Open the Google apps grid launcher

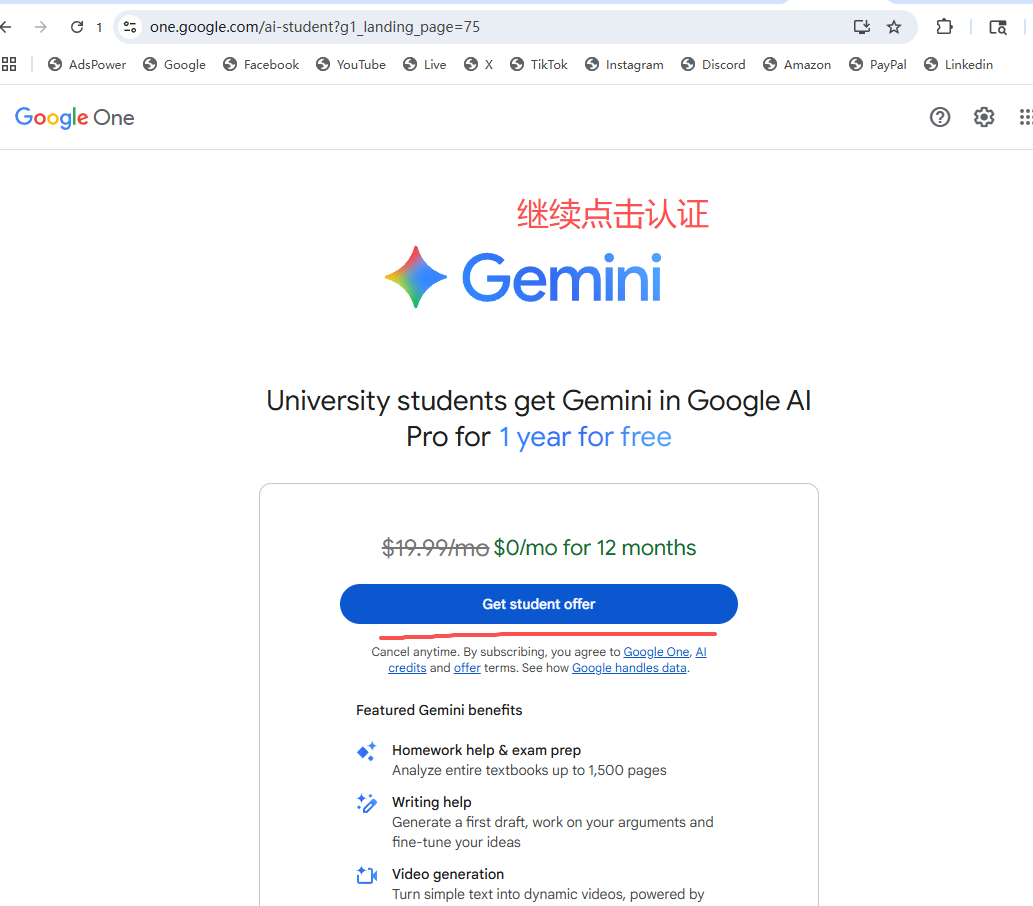pos(1025,118)
